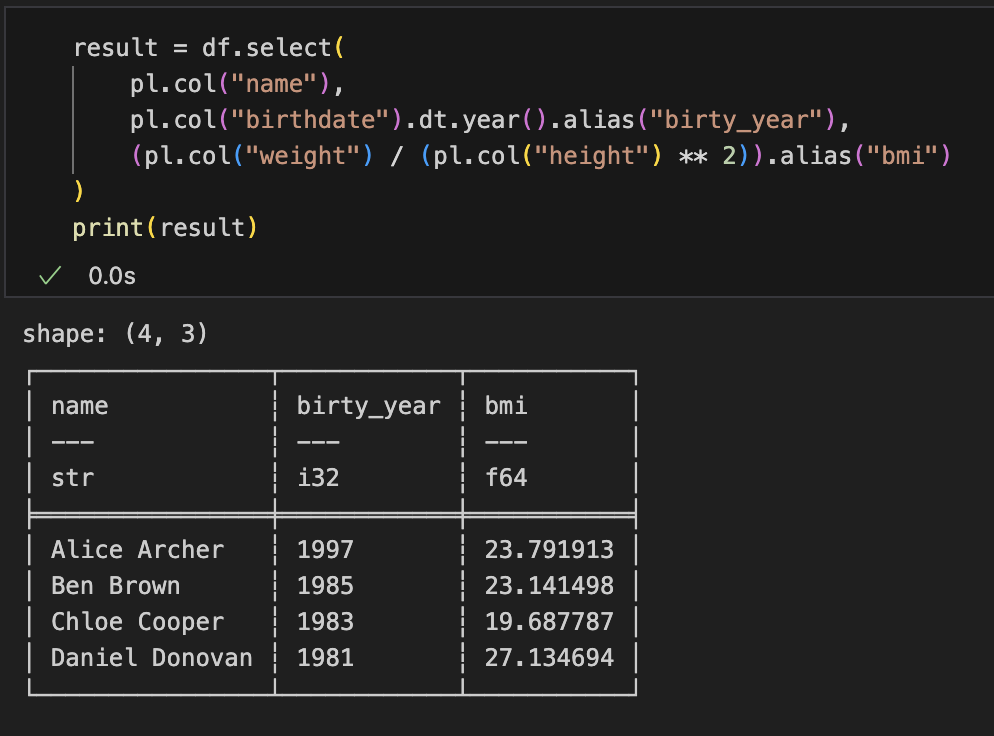994x736 pixels.
Task: Click the bmi value 27.134694
Action: point(549,657)
